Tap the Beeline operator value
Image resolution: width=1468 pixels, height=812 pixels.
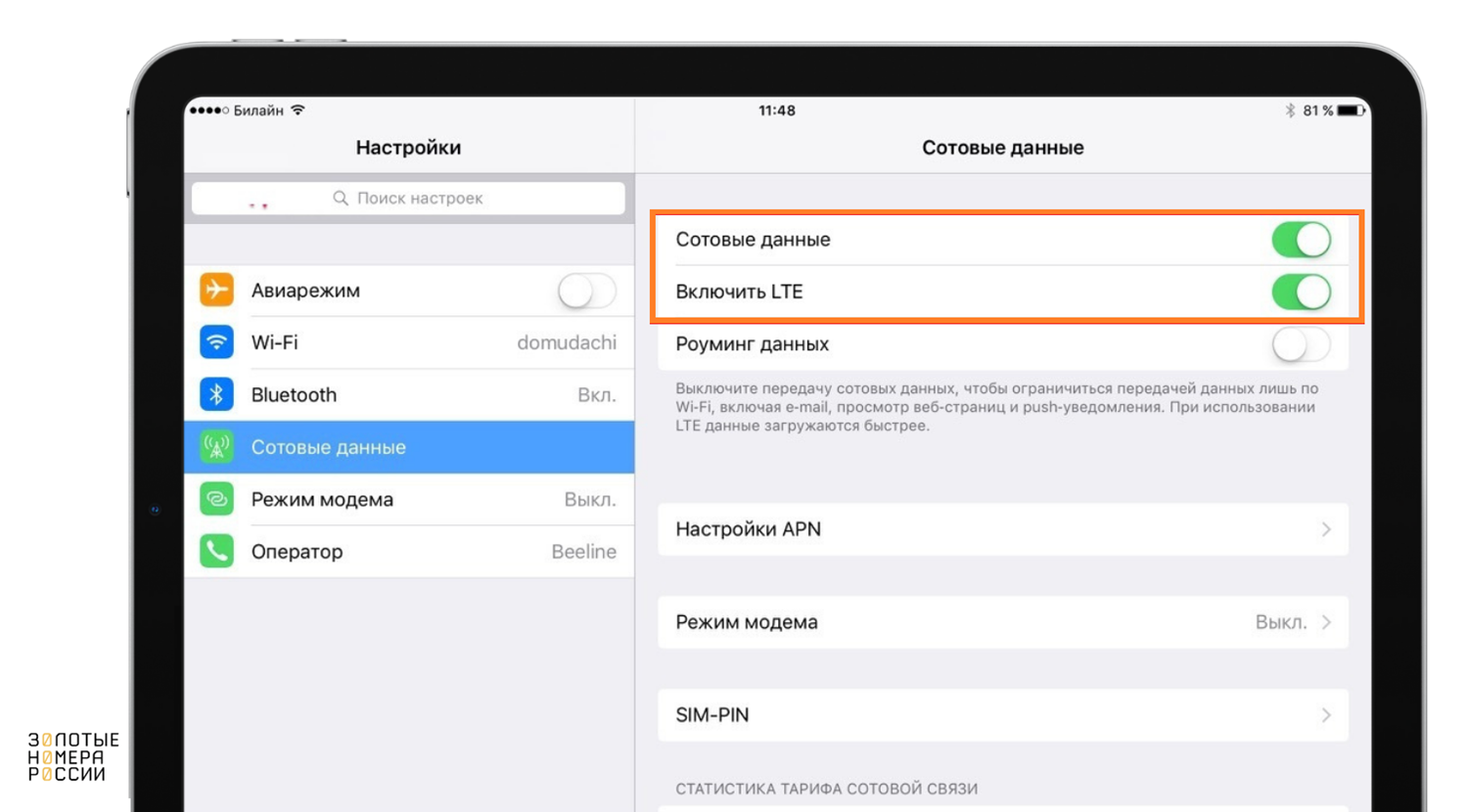pyautogui.click(x=583, y=552)
